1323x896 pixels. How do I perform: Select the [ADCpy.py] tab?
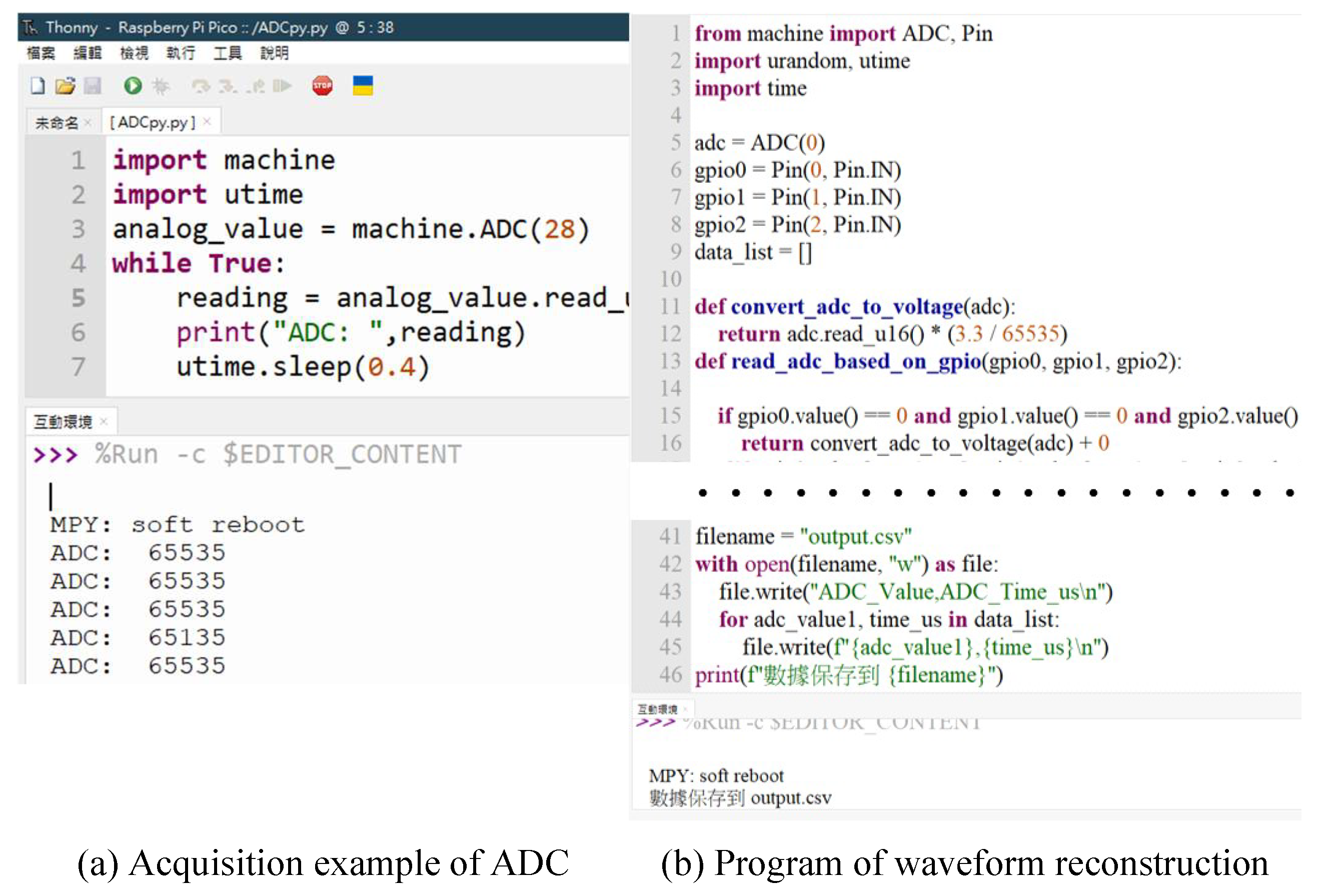pyautogui.click(x=153, y=121)
